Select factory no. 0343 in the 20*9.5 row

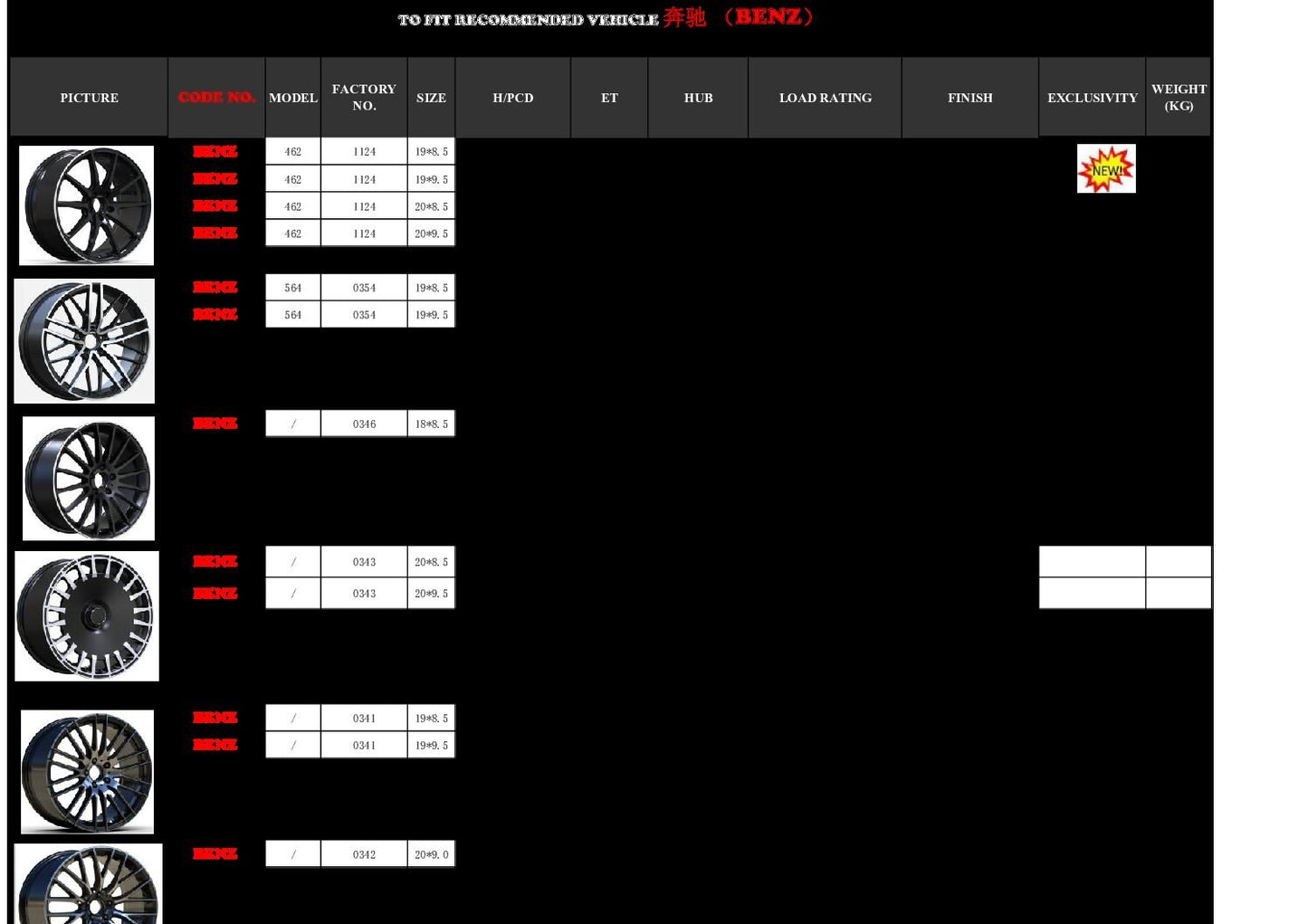(x=364, y=594)
